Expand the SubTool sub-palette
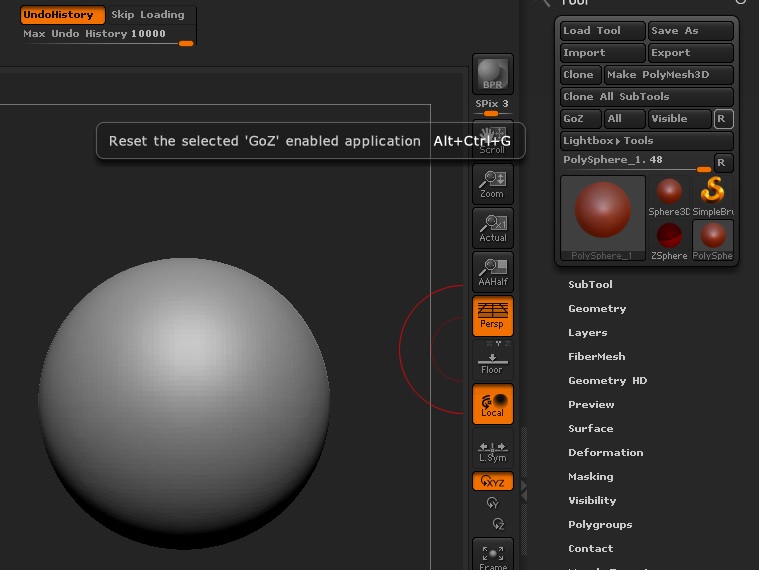 590,285
